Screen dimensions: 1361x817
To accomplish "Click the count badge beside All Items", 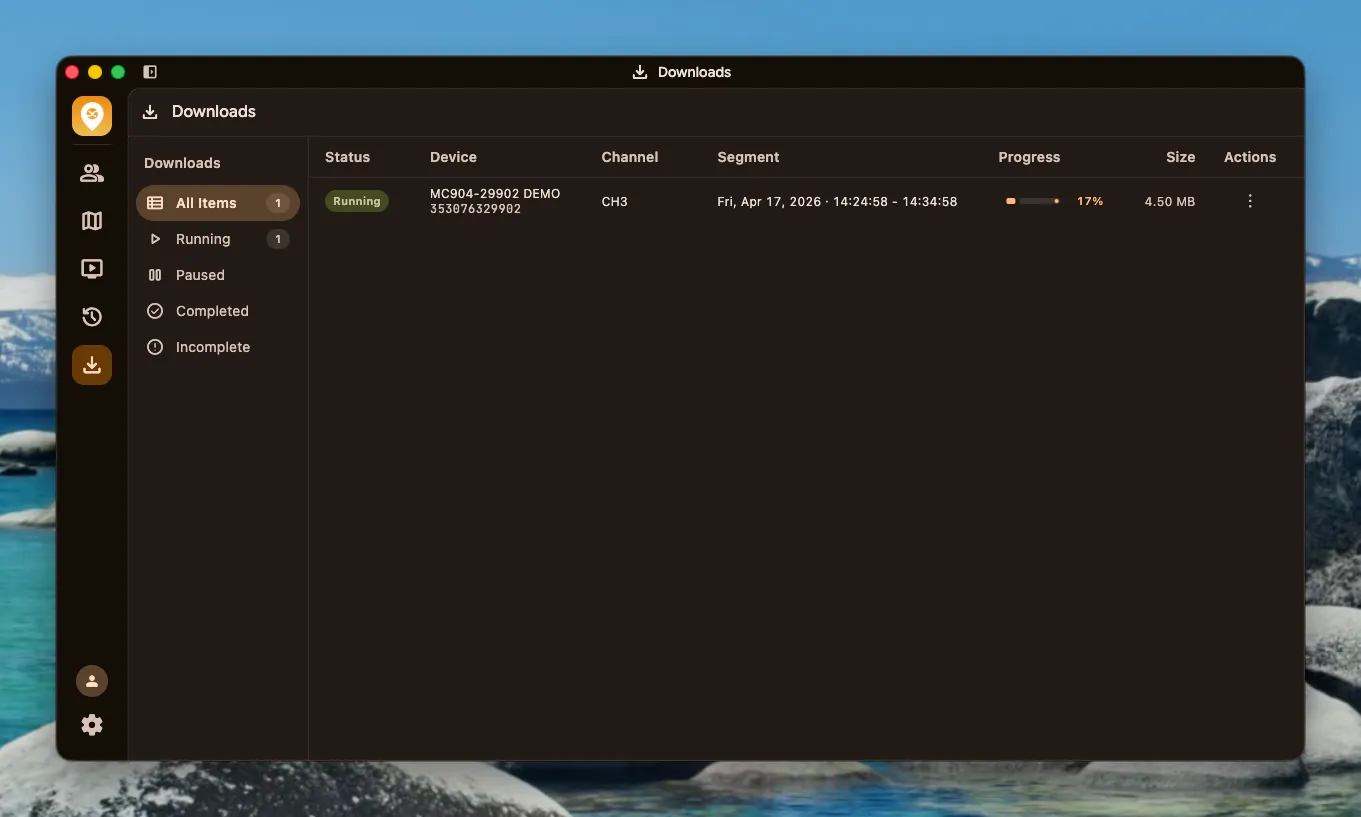I will pyautogui.click(x=278, y=203).
